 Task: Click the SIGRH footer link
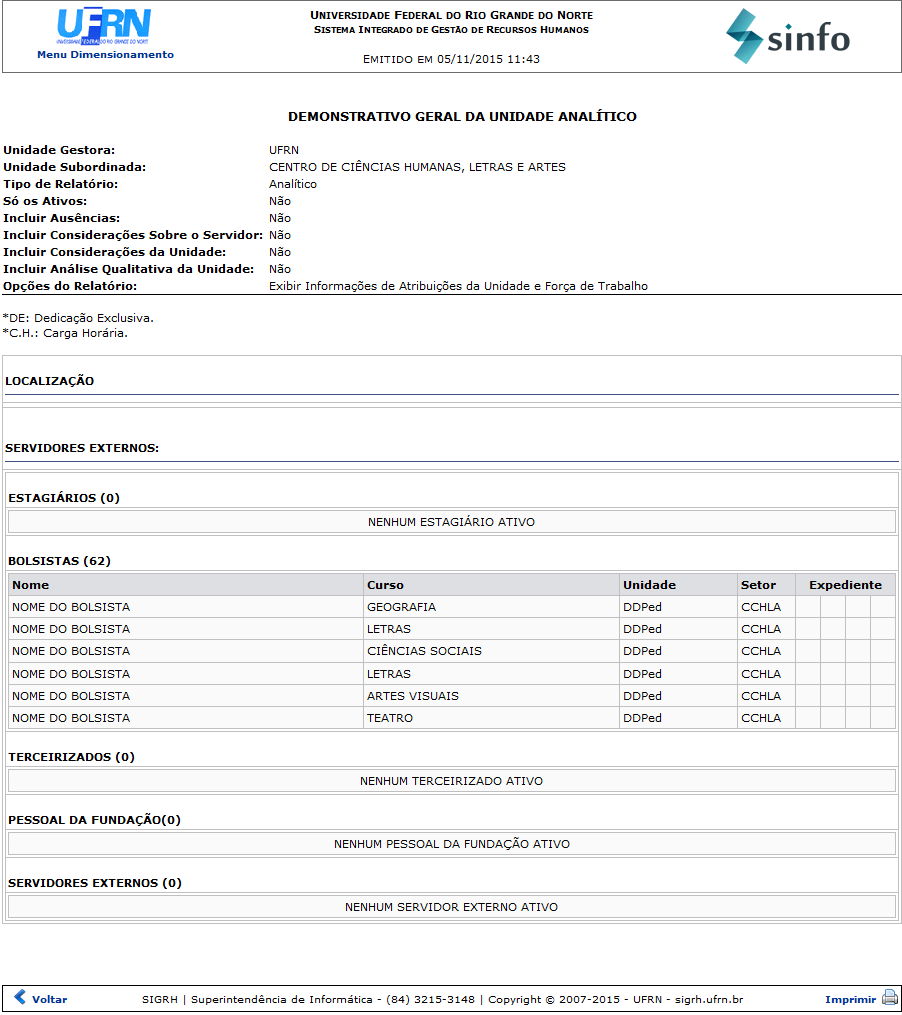point(160,998)
